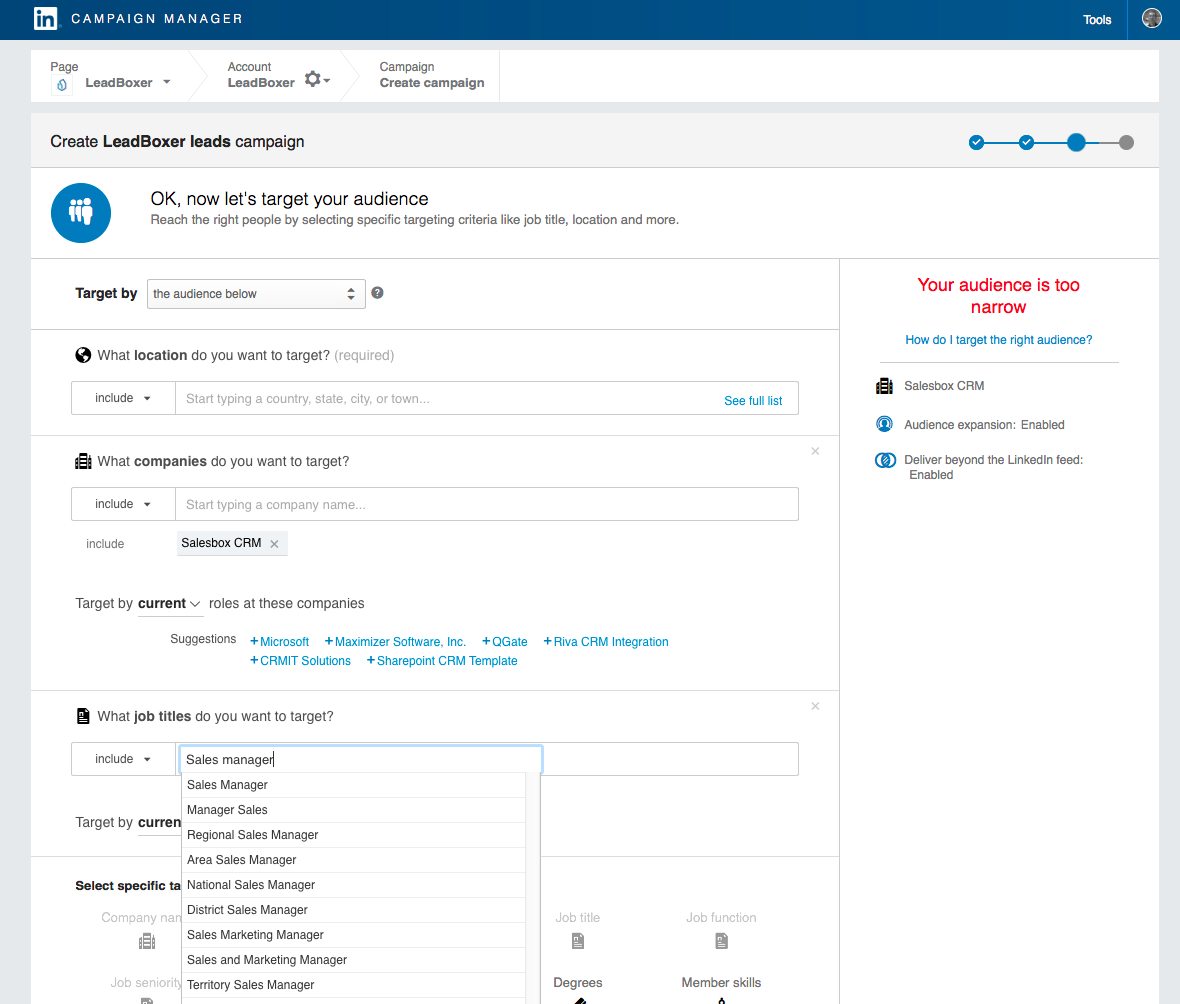Open How do I target the right audience
This screenshot has height=1004, width=1180.
coord(999,340)
